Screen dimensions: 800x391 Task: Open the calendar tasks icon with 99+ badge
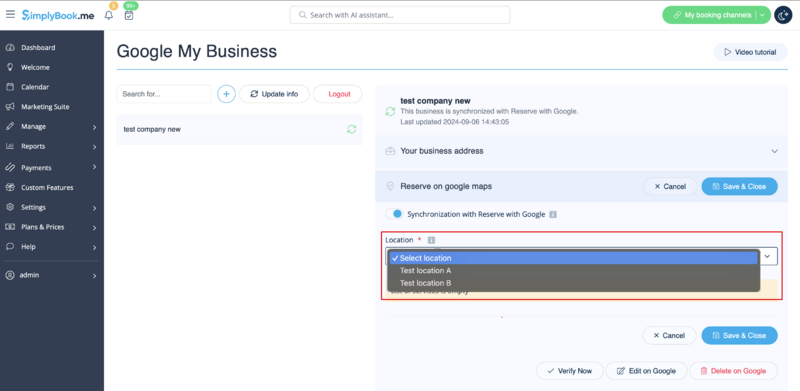pos(129,15)
